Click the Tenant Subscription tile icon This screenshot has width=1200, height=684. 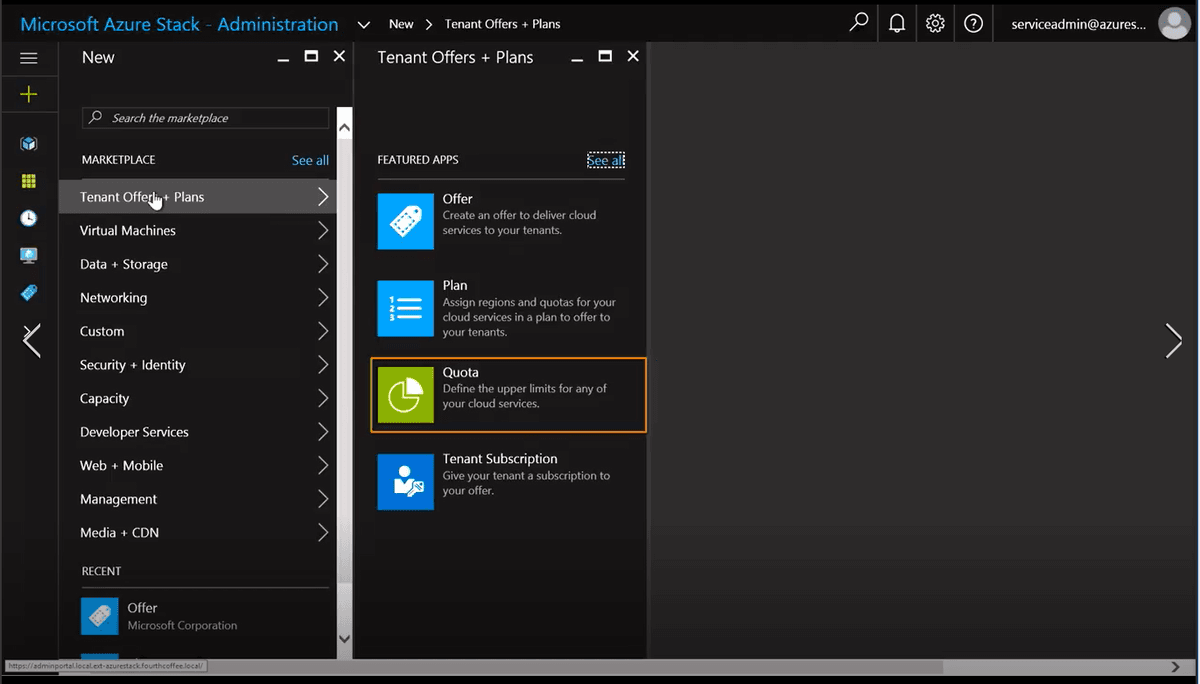[x=406, y=482]
